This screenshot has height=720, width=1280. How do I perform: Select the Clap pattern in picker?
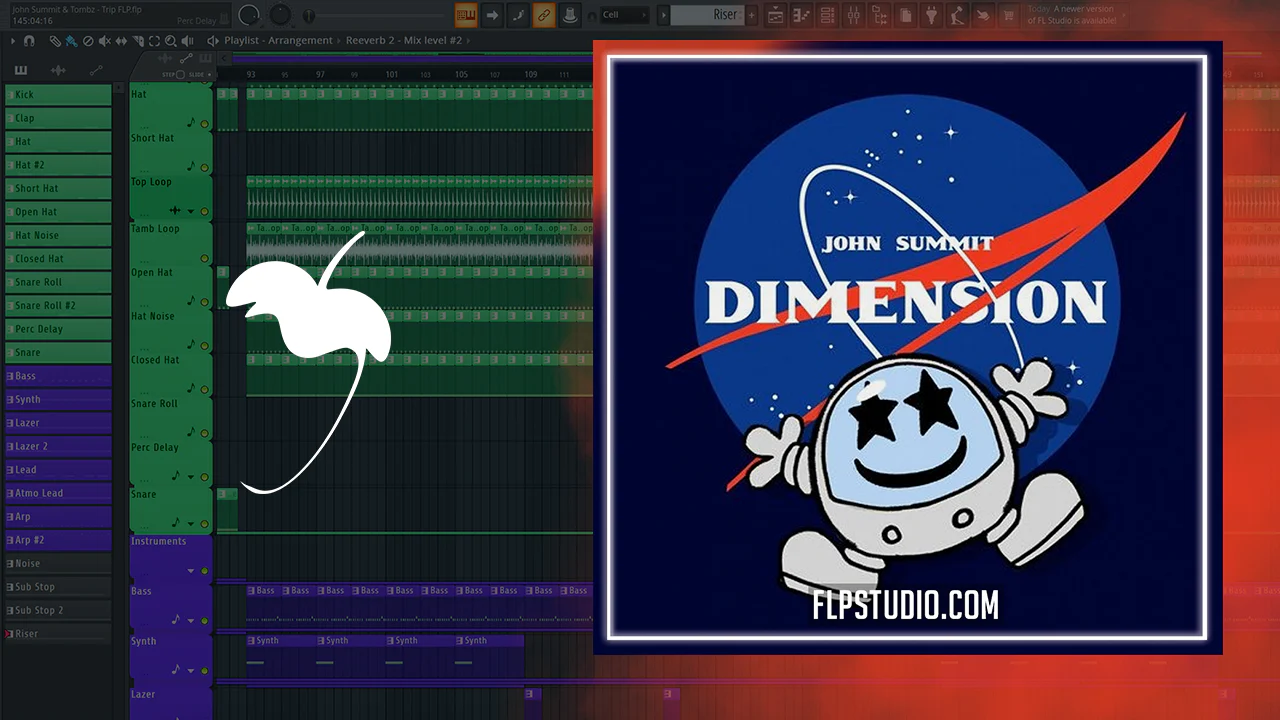tap(58, 118)
